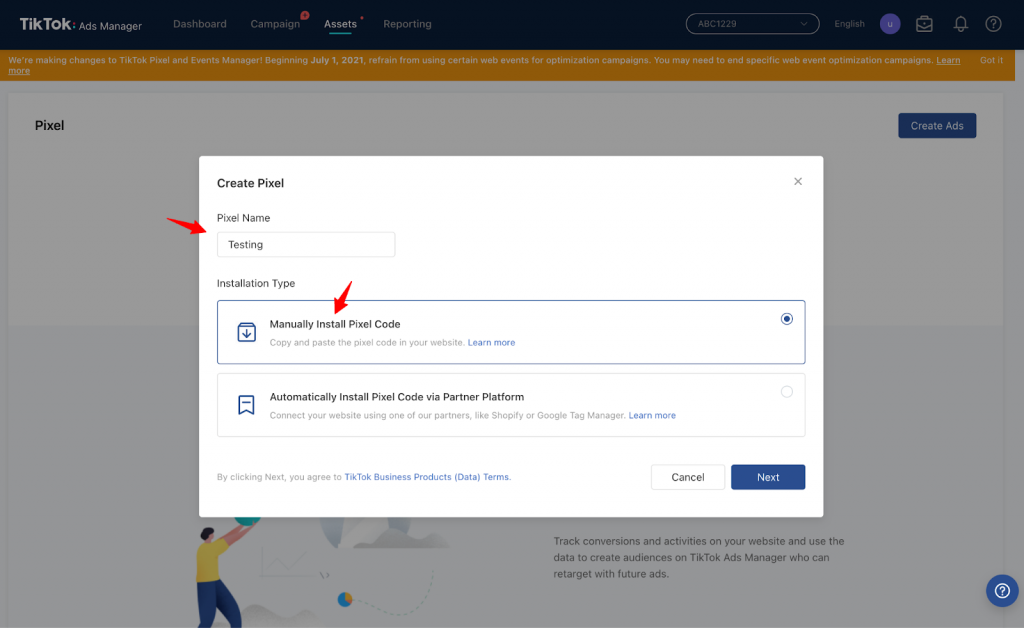Open the Dashboard tab
Image resolution: width=1024 pixels, height=628 pixels.
click(x=200, y=24)
